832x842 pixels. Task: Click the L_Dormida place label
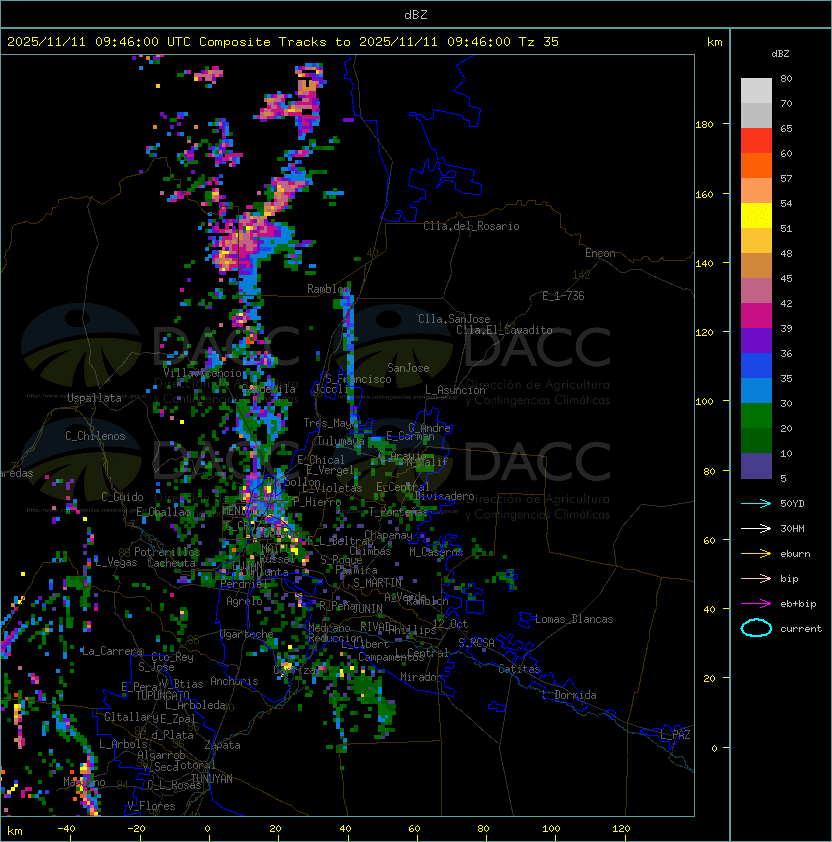569,695
